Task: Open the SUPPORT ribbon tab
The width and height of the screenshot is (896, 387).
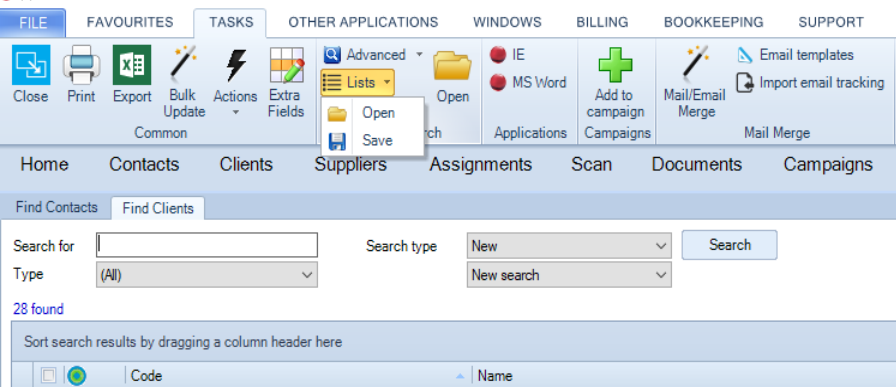Action: [831, 22]
